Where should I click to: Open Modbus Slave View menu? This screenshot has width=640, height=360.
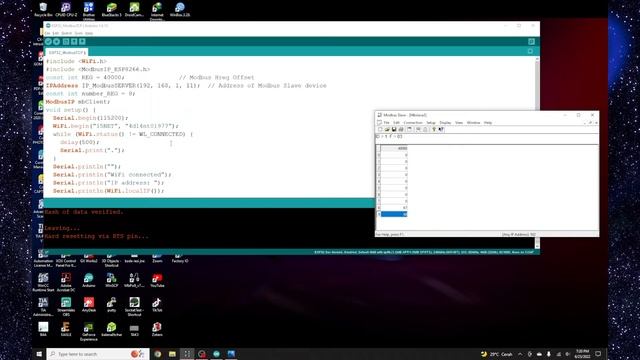[459, 122]
